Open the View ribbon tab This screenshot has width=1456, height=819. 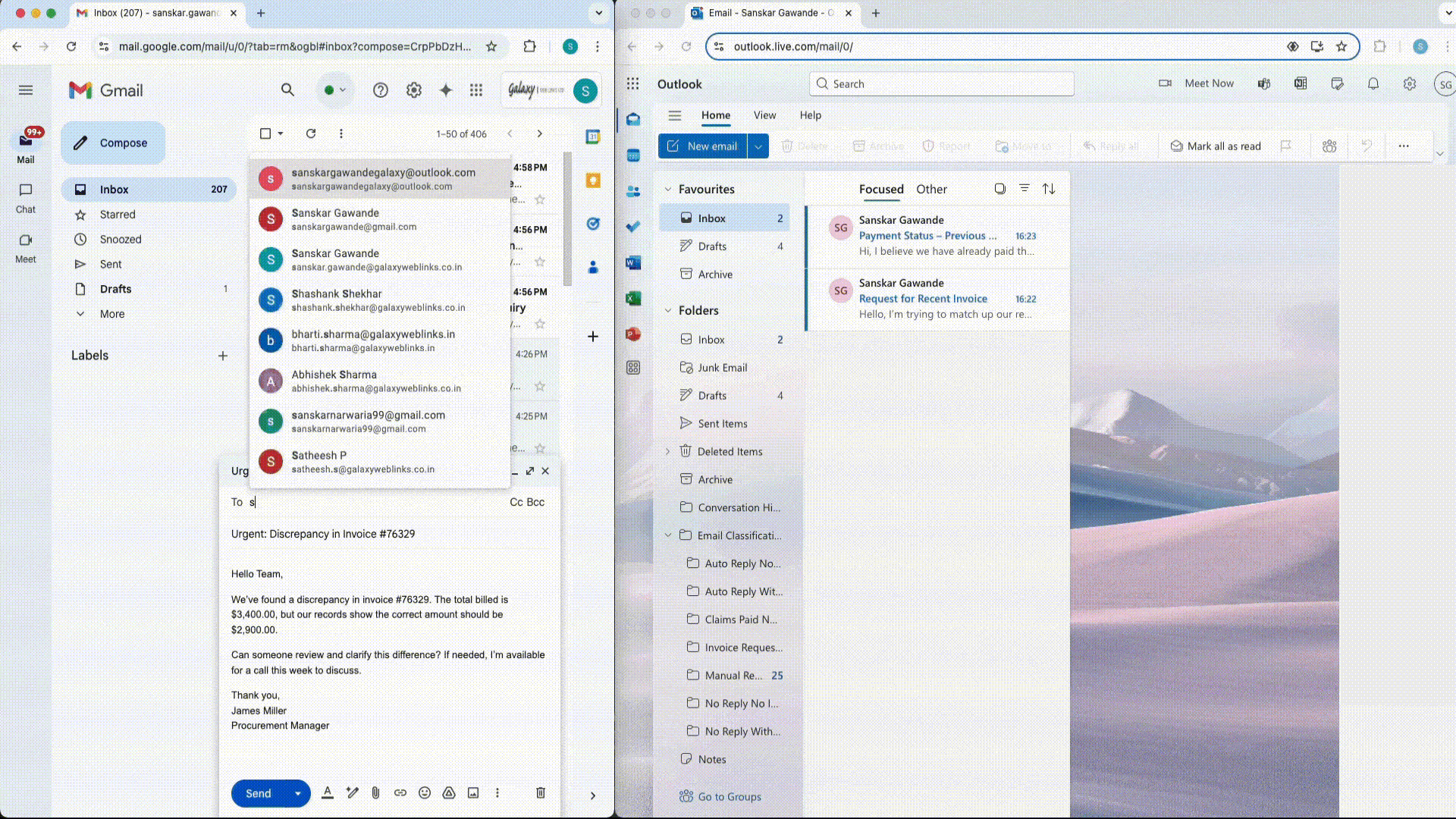pos(764,115)
